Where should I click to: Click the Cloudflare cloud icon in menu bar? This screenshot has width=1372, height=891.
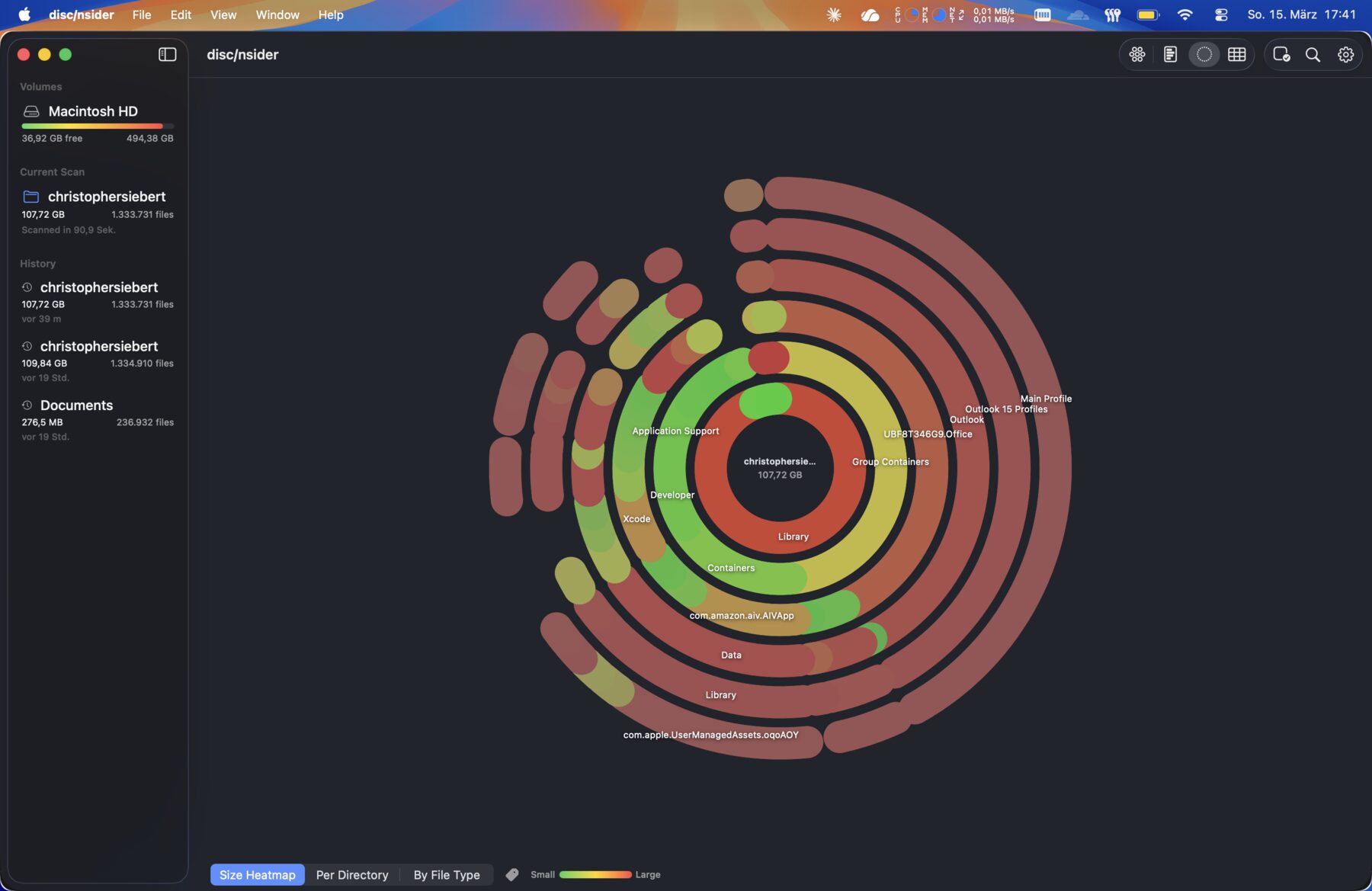pos(1078,14)
